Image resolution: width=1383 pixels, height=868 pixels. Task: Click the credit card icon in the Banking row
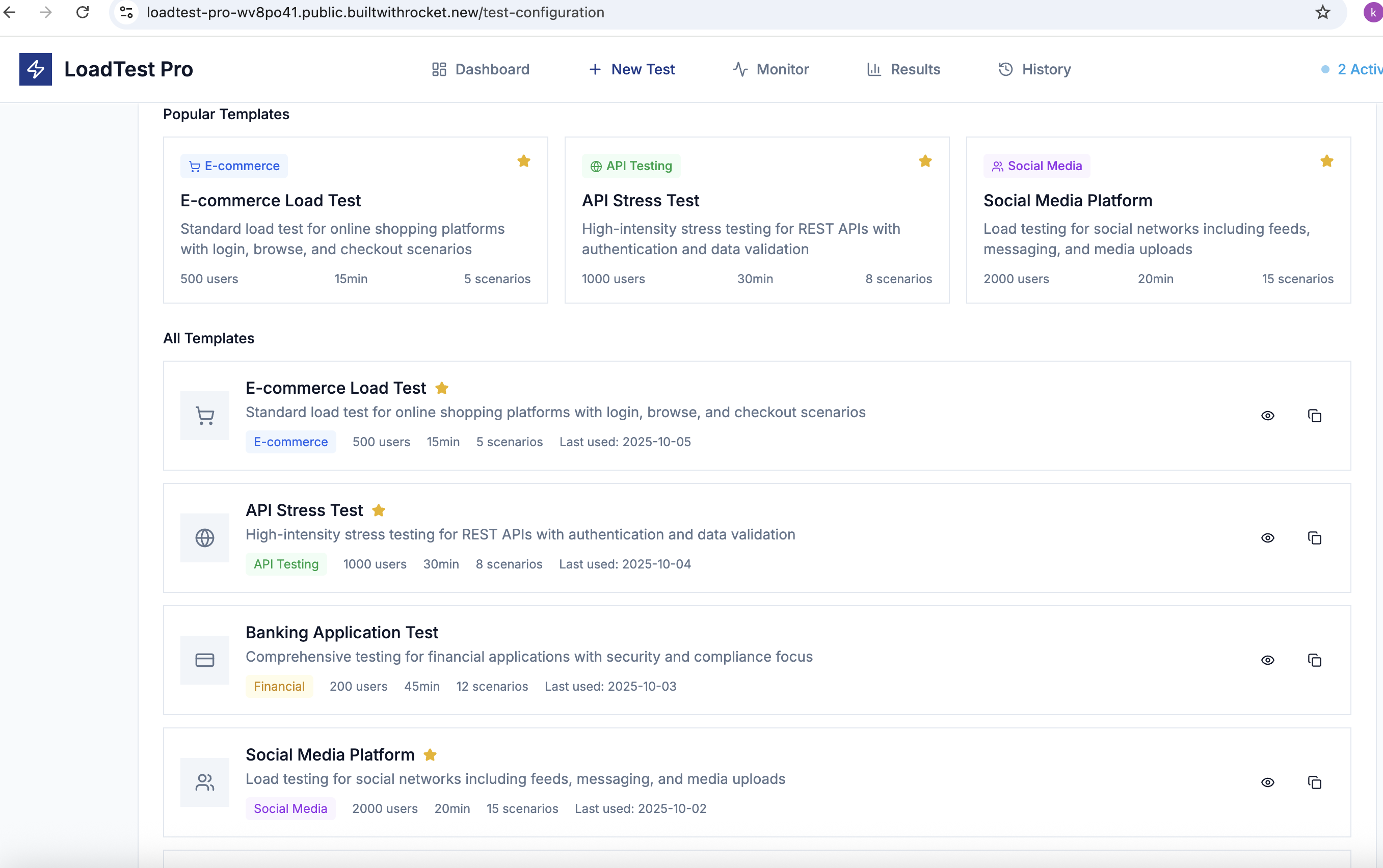tap(204, 660)
